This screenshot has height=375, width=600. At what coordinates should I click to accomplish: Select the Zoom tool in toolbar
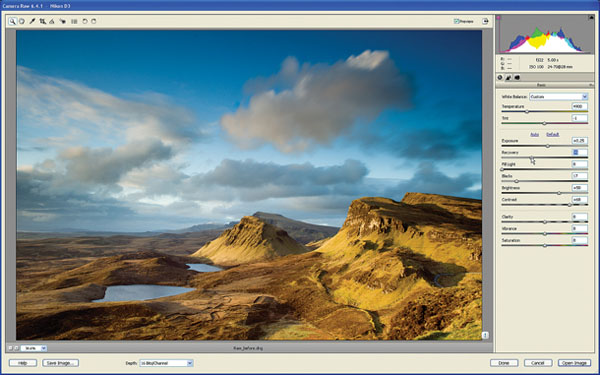coord(13,21)
